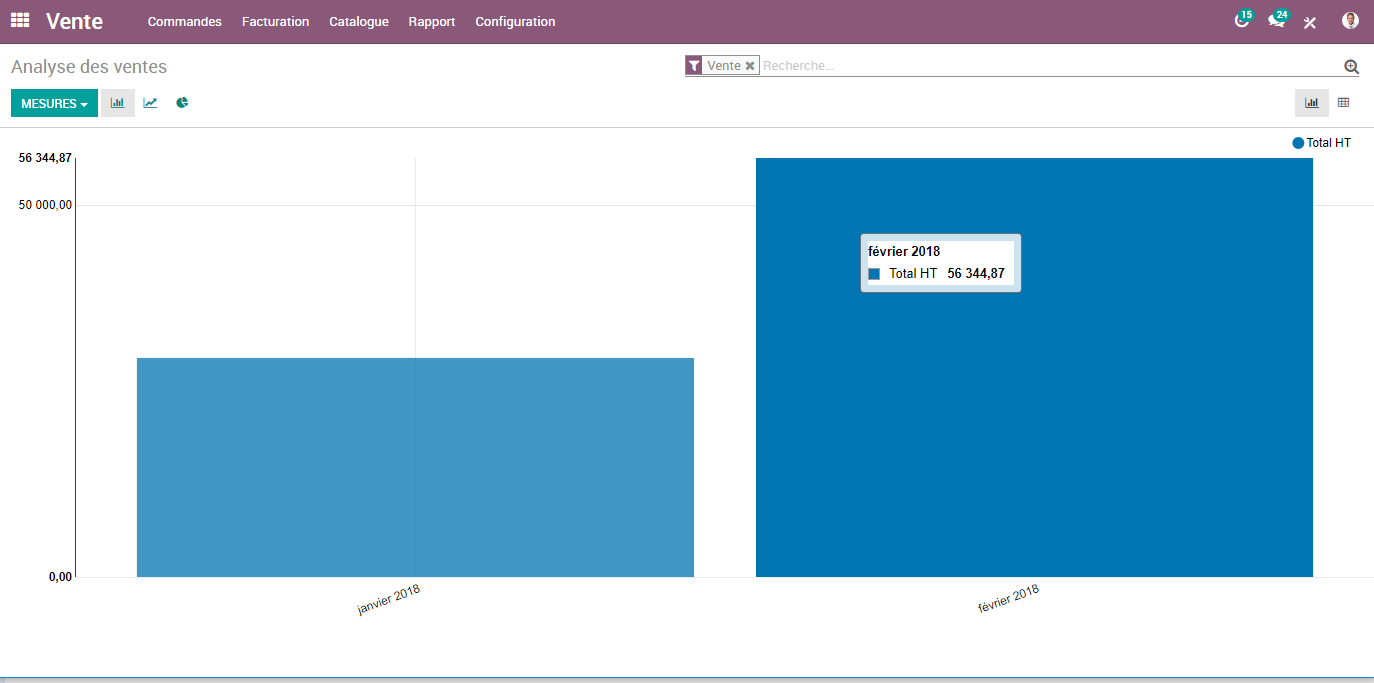Click the février 2018 bar
This screenshot has width=1374, height=683.
1034,367
